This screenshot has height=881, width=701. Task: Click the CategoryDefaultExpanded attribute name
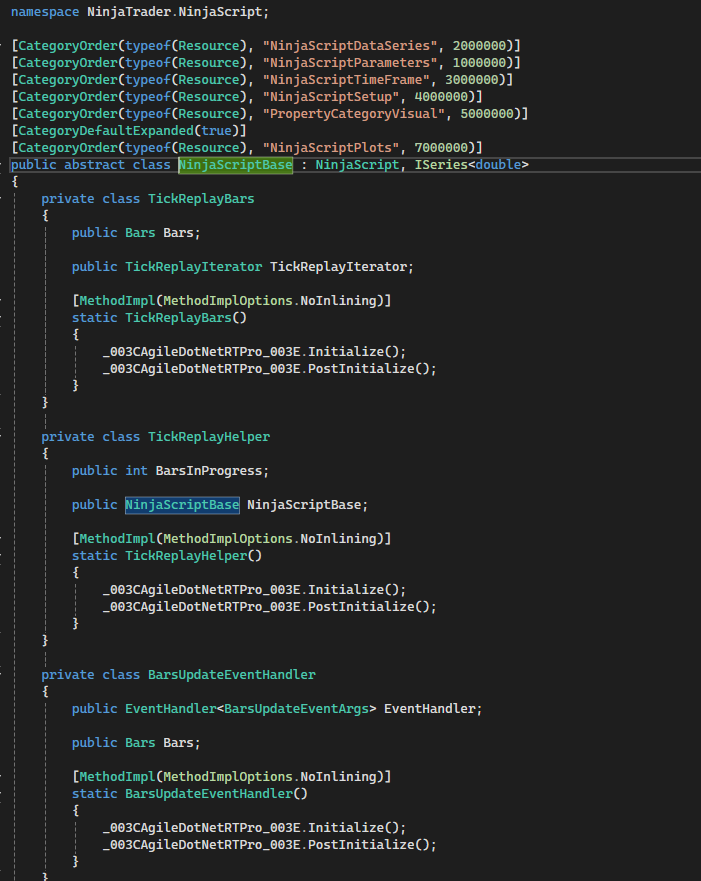106,130
